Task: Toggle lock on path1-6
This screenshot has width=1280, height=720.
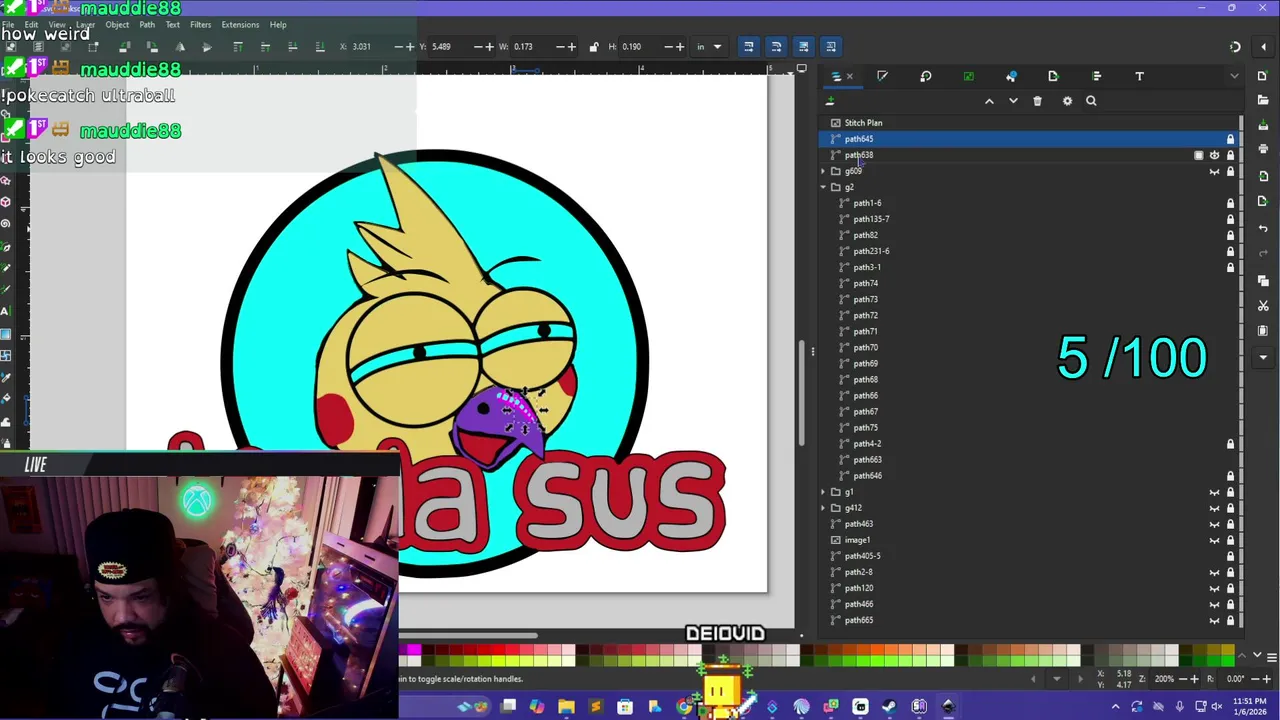Action: point(1230,203)
